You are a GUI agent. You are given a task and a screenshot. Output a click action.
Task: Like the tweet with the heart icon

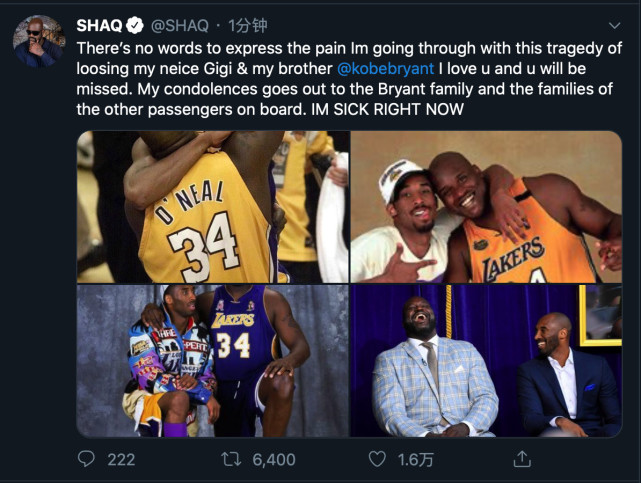pos(377,459)
